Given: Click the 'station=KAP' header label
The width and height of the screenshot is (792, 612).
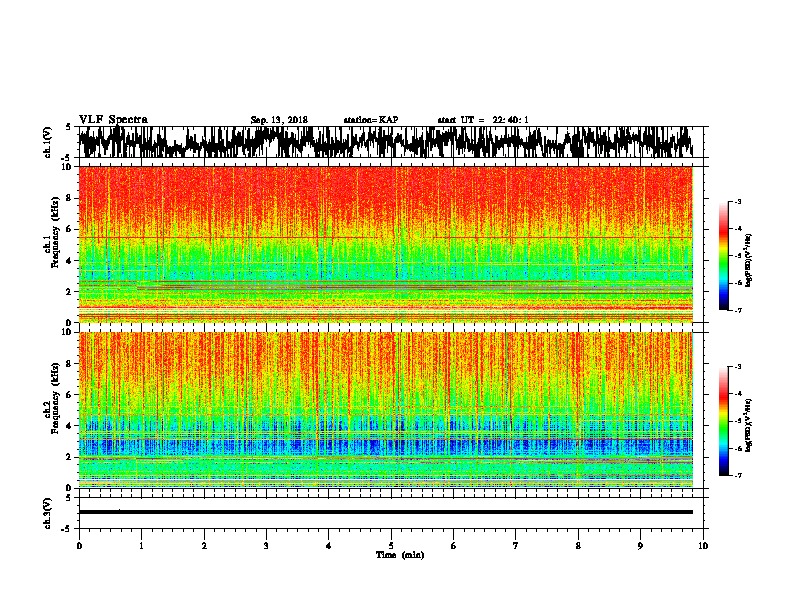Looking at the screenshot, I should (x=371, y=120).
